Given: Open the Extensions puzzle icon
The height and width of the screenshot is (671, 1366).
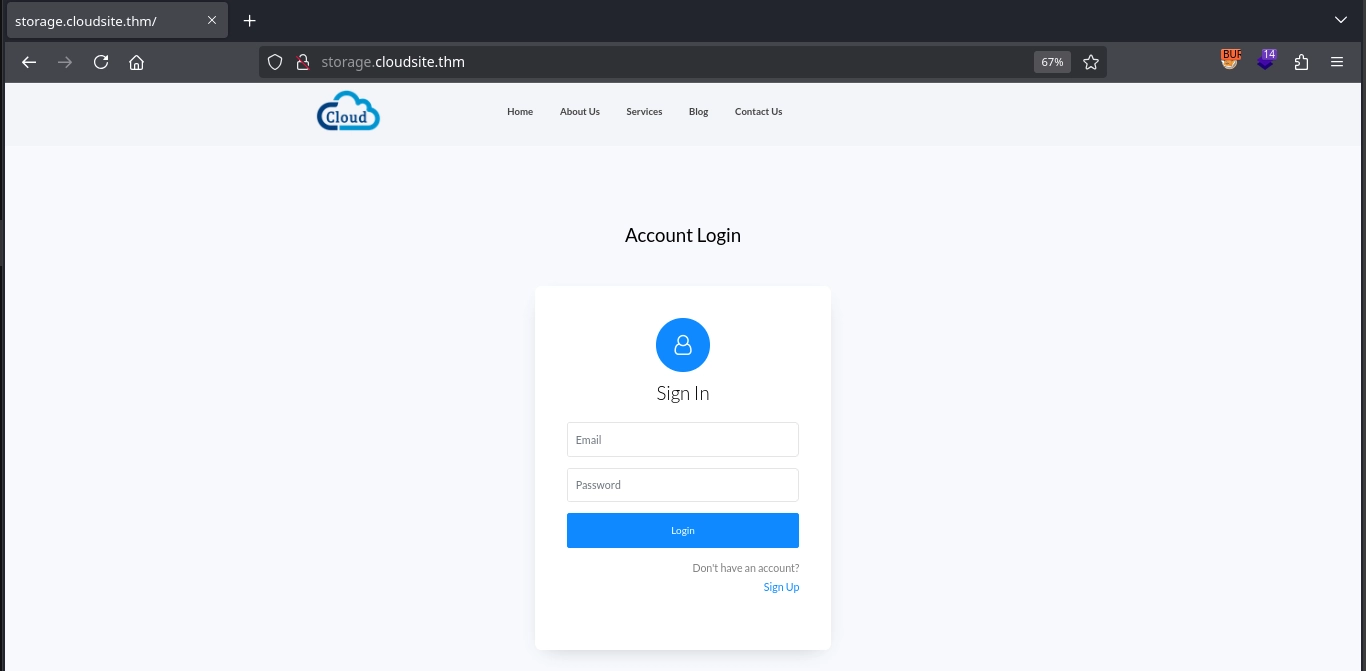Looking at the screenshot, I should (x=1301, y=62).
